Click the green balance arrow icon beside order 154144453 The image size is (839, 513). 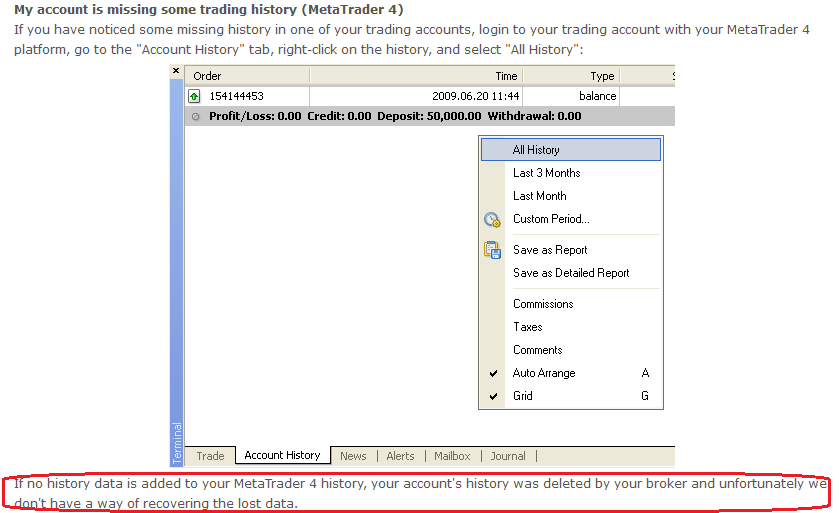point(194,96)
